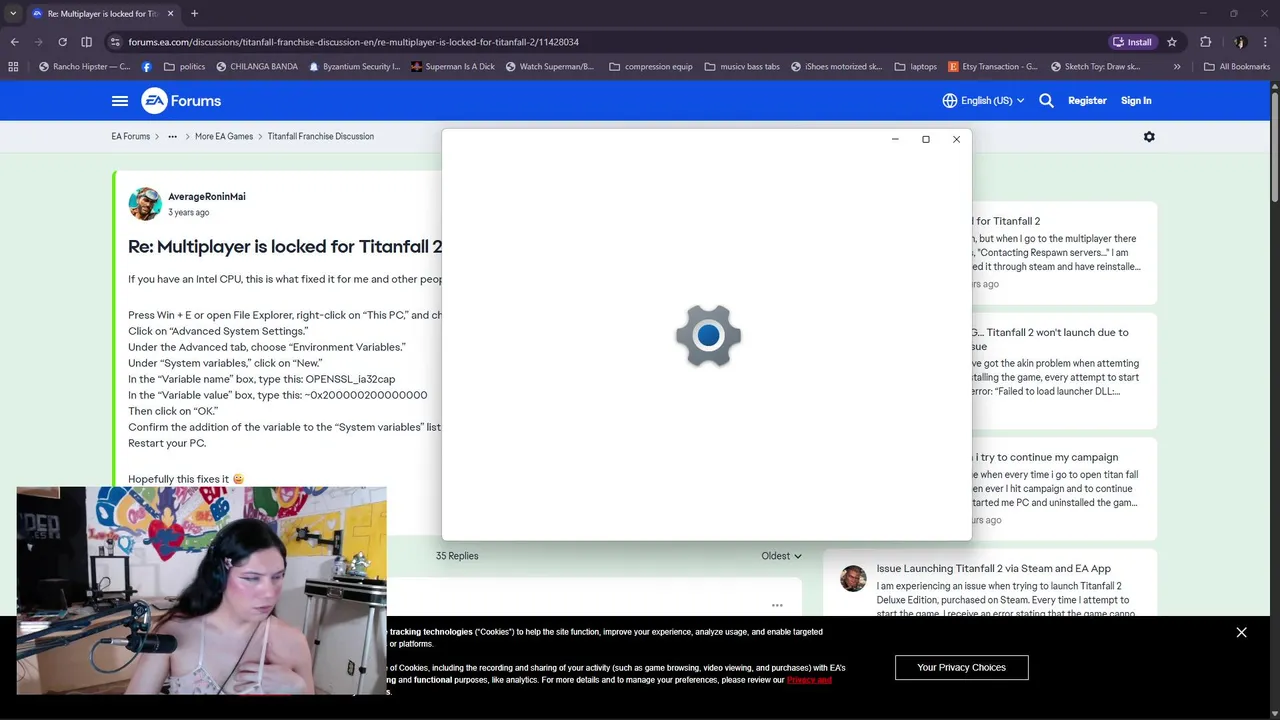This screenshot has height=720, width=1280.
Task: Bookmark this page with the star
Action: click(x=1172, y=42)
